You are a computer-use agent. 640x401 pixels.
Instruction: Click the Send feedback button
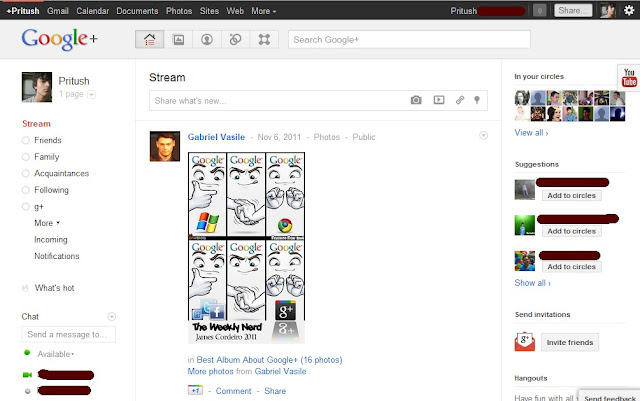click(609, 397)
